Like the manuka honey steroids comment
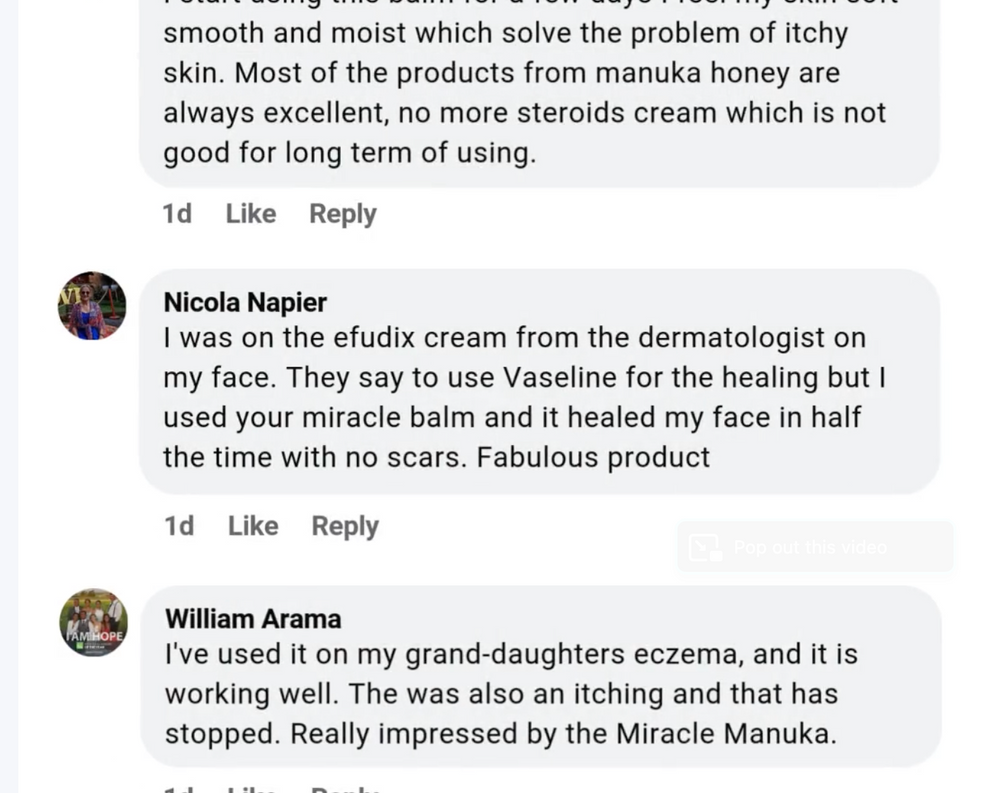The image size is (1000, 793). [250, 214]
